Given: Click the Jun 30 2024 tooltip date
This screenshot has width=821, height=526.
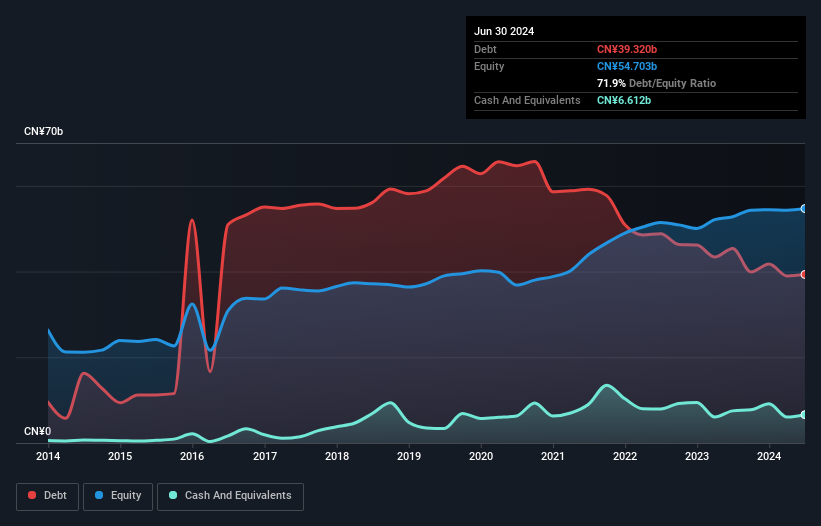Looking at the screenshot, I should click(504, 31).
